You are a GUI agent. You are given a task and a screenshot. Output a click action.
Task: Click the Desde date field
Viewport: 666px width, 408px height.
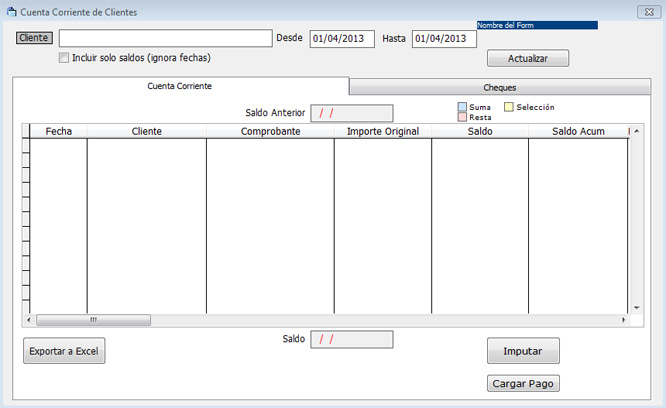[x=342, y=39]
